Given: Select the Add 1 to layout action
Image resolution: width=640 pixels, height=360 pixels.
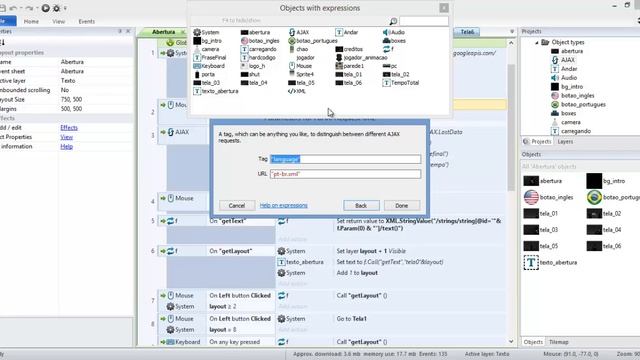Looking at the screenshot, I should tap(357, 273).
